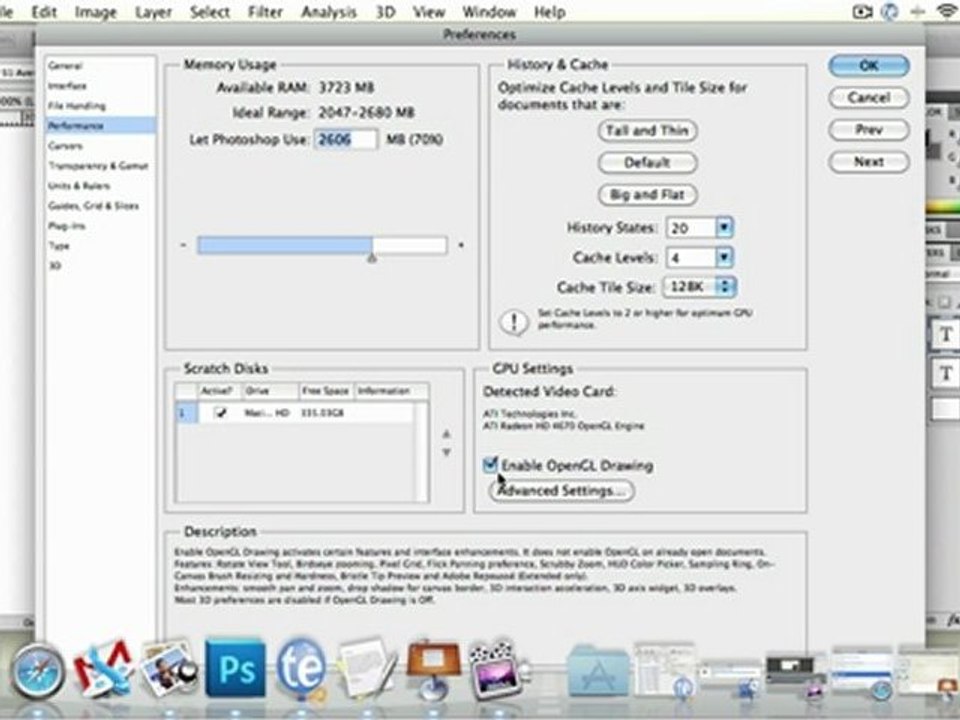960x720 pixels.
Task: Open the Cache Levels dropdown arrow
Action: 724,257
